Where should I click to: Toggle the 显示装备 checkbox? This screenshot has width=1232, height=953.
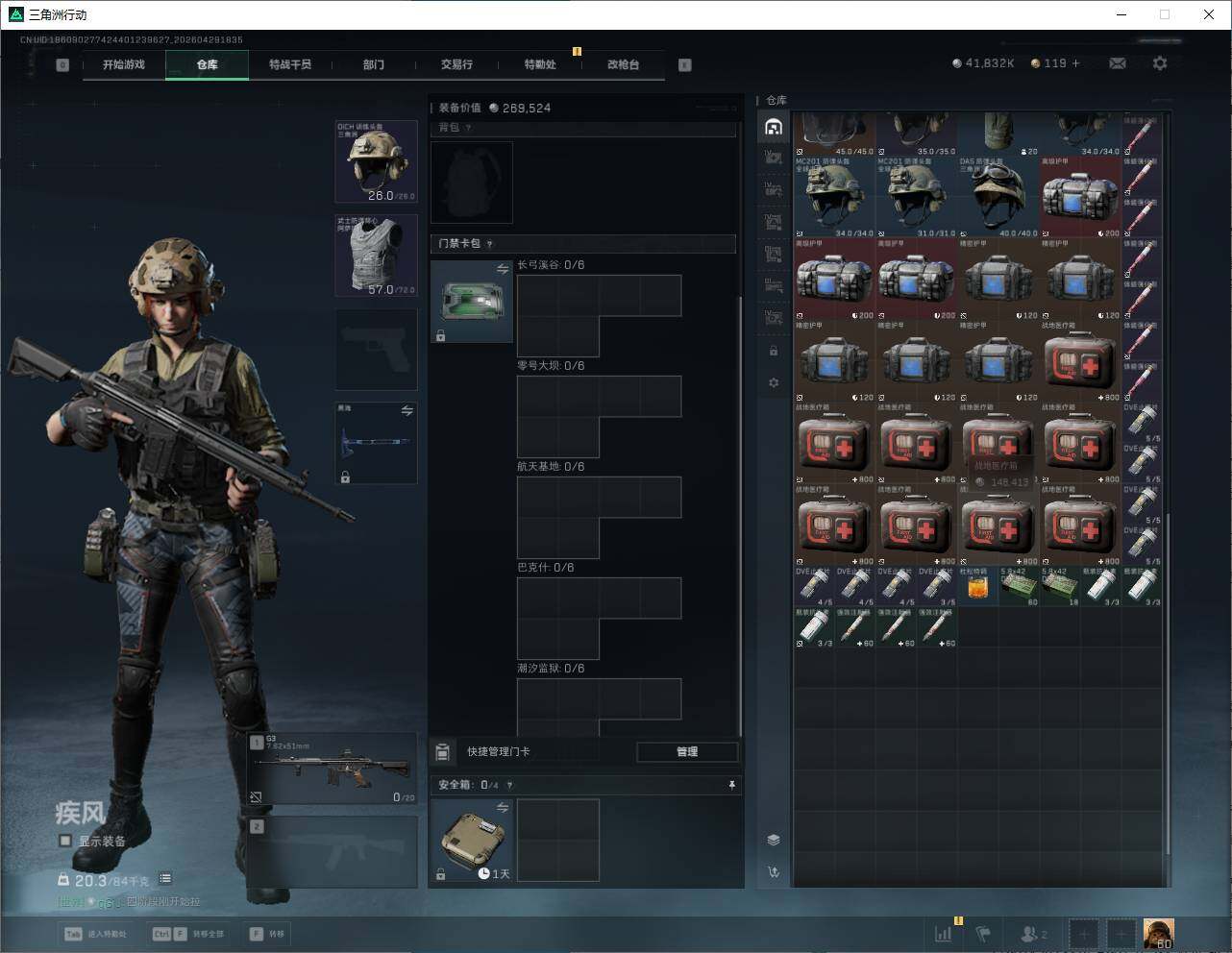[x=65, y=841]
